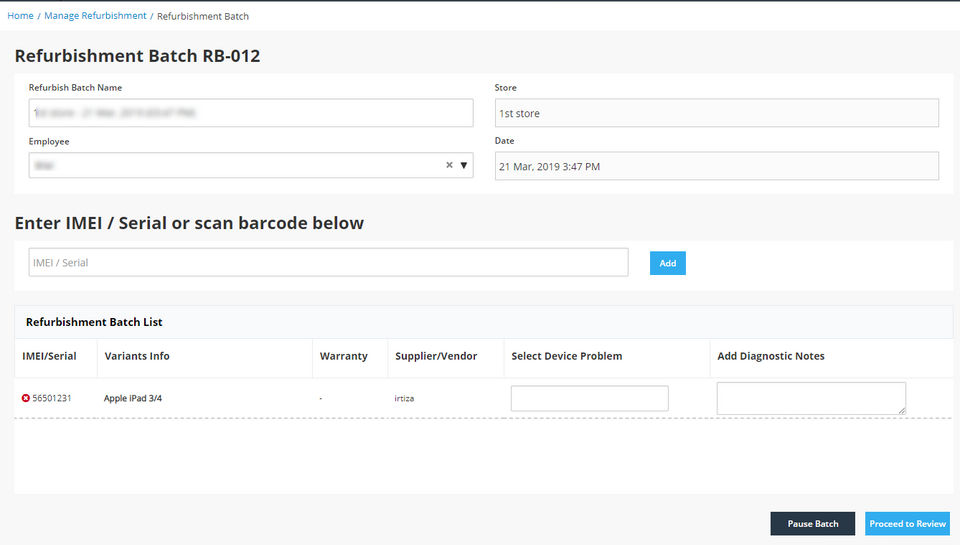
Task: Click IMEI/Serial column header
Action: (x=49, y=356)
